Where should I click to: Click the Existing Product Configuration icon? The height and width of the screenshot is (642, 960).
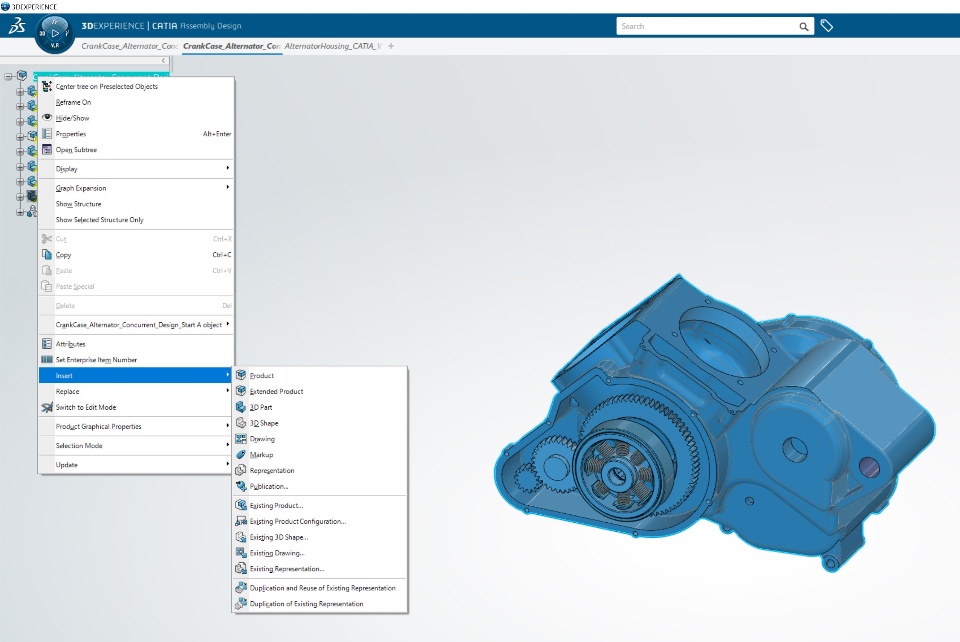241,521
